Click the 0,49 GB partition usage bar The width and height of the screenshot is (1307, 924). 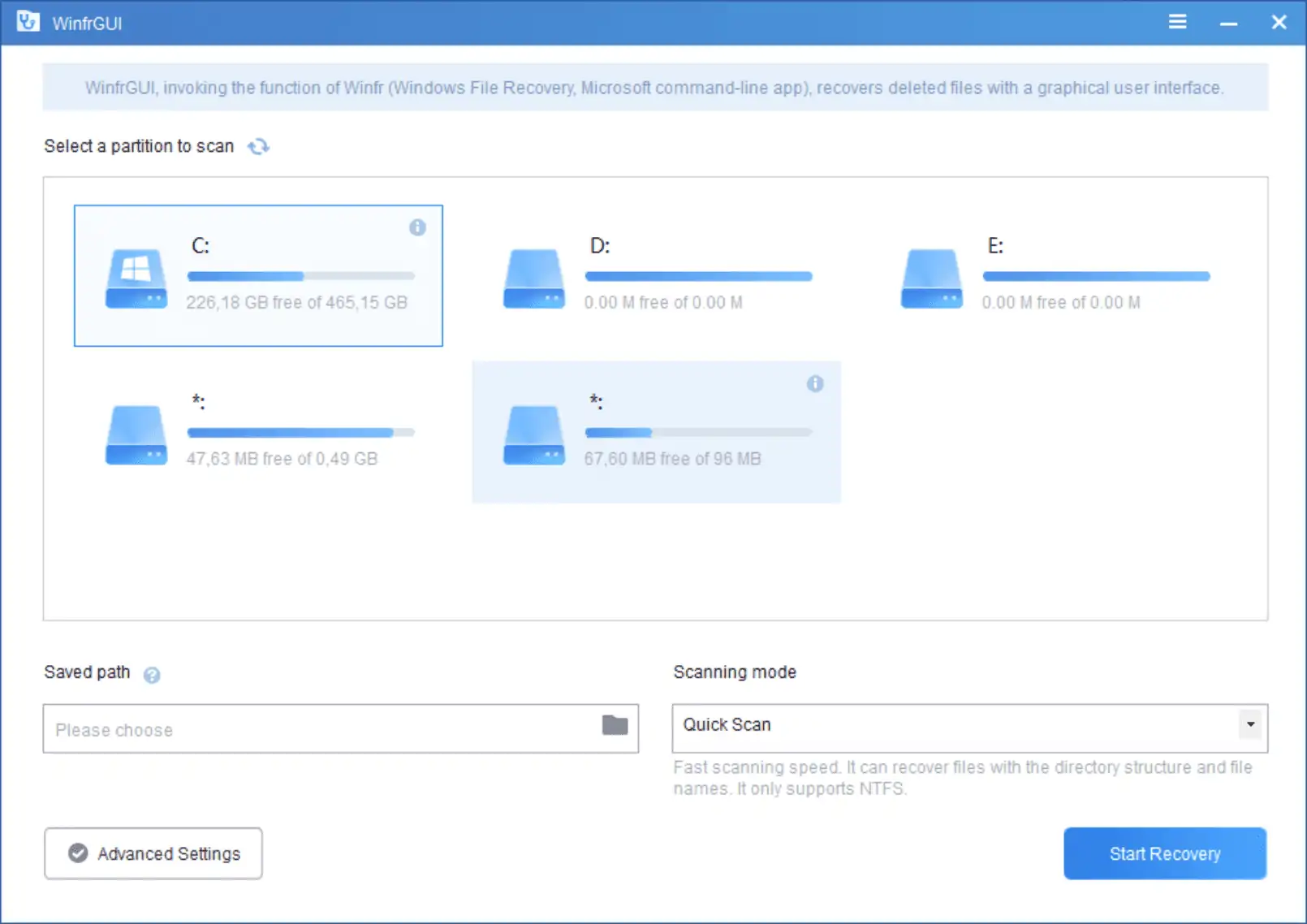point(301,432)
